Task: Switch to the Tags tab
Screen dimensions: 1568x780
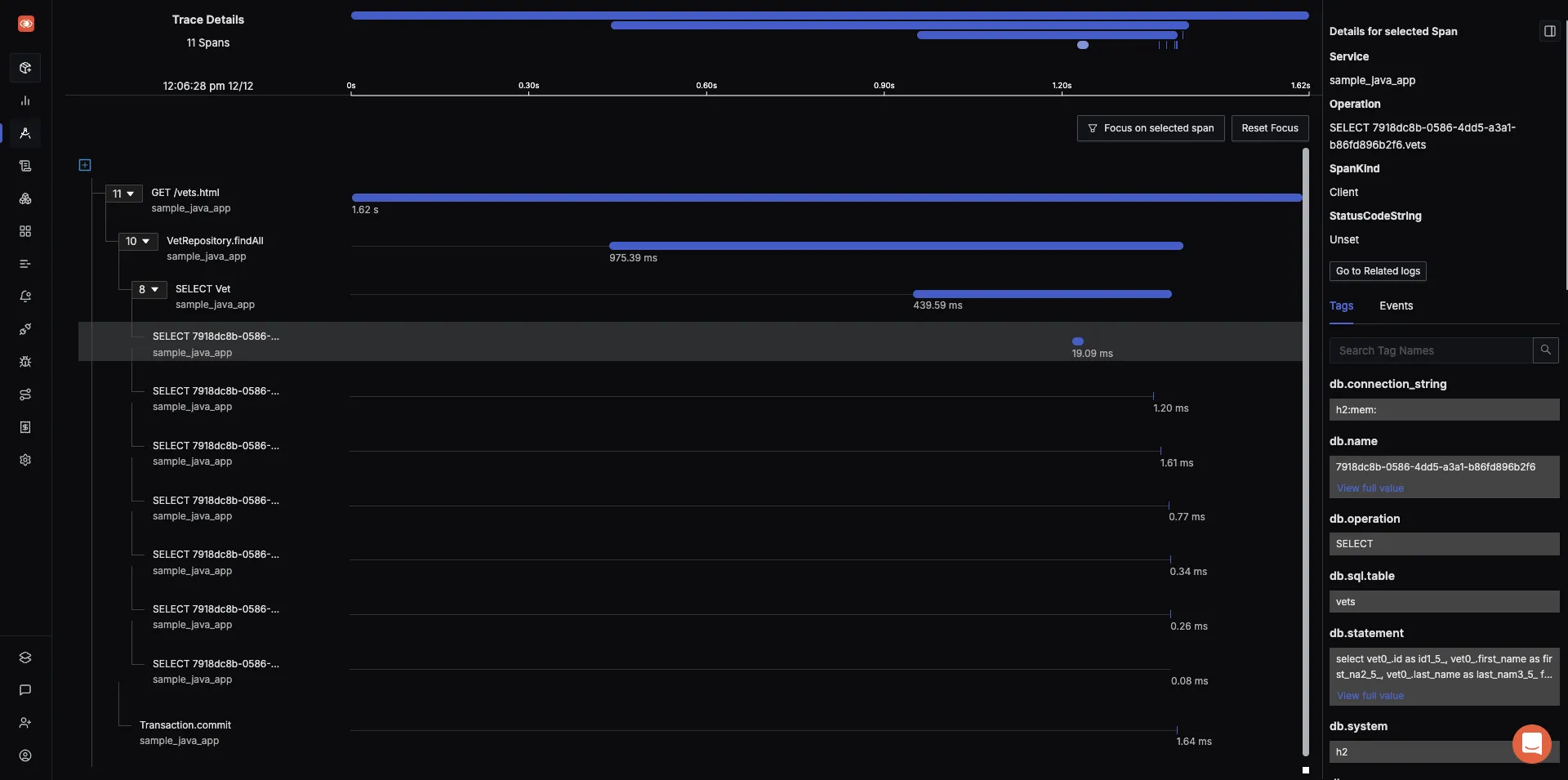Action: click(1341, 305)
